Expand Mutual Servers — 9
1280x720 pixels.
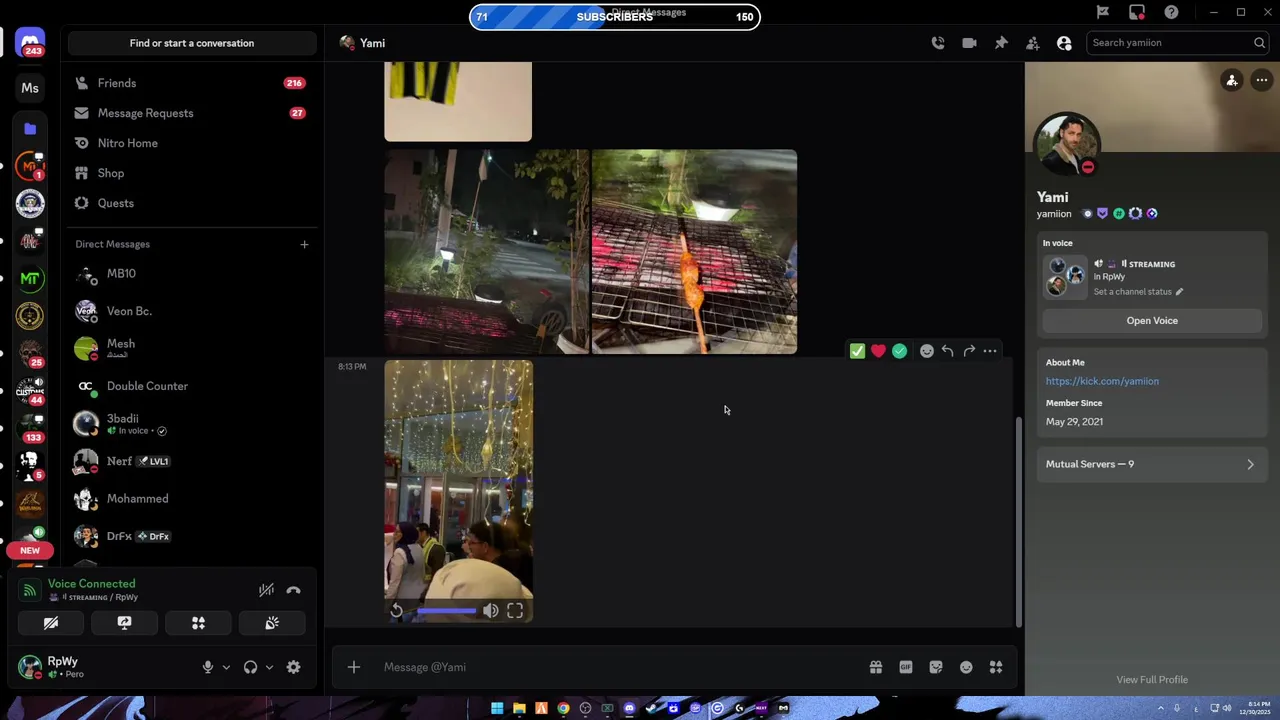[1150, 464]
